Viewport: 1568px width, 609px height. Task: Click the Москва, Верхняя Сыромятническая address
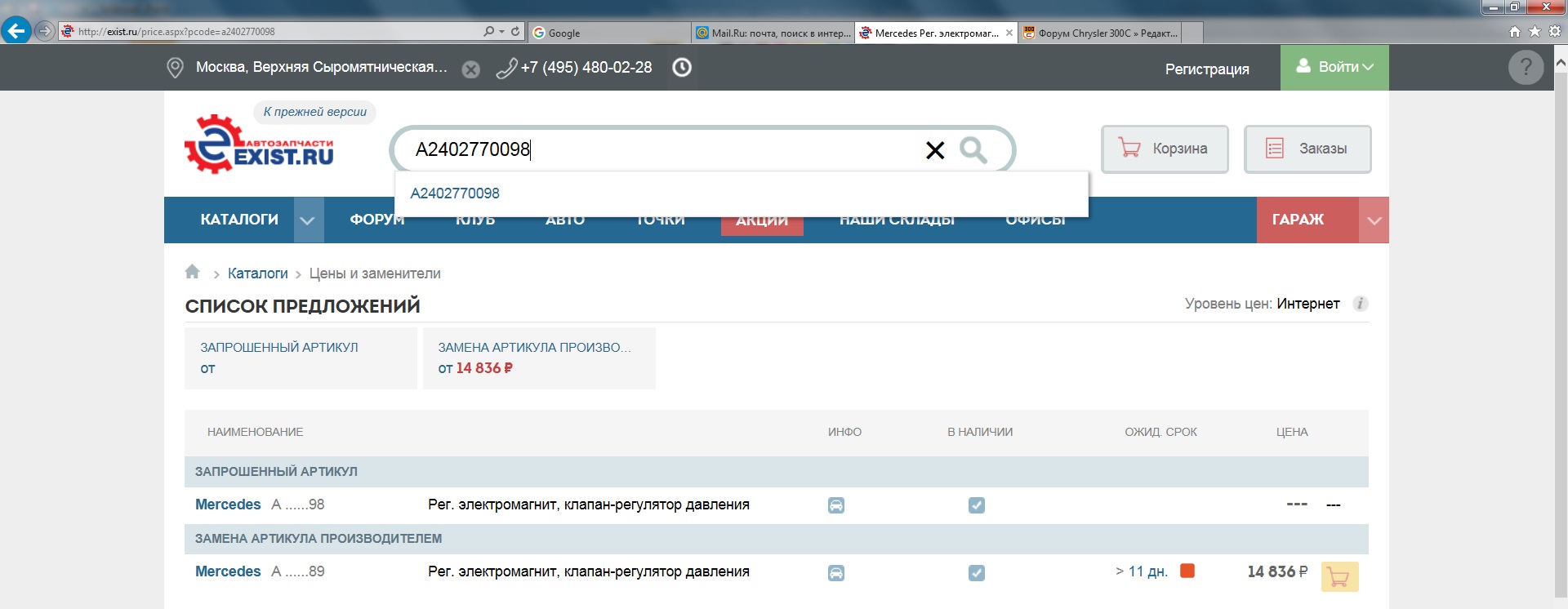pyautogui.click(x=322, y=67)
